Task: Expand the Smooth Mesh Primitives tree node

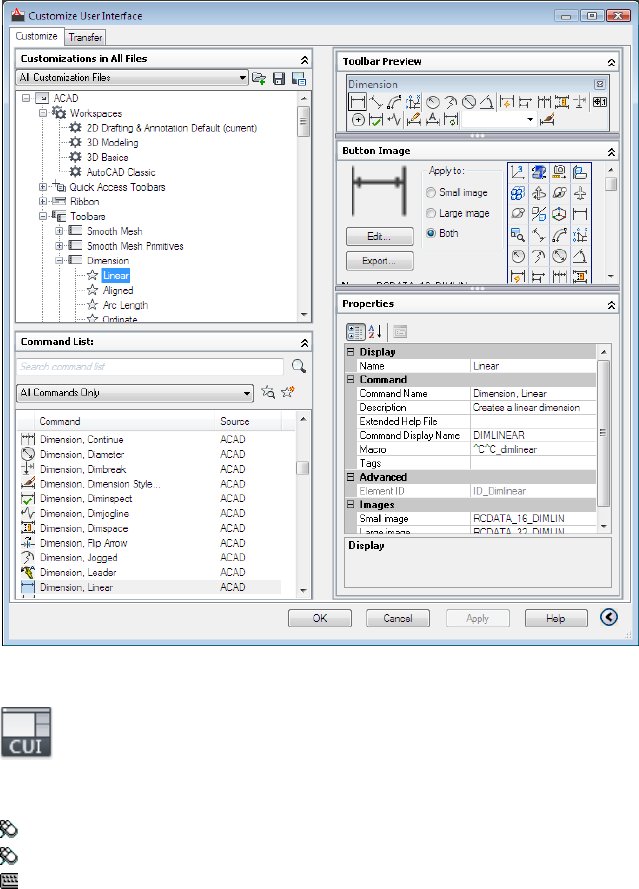Action: click(59, 245)
